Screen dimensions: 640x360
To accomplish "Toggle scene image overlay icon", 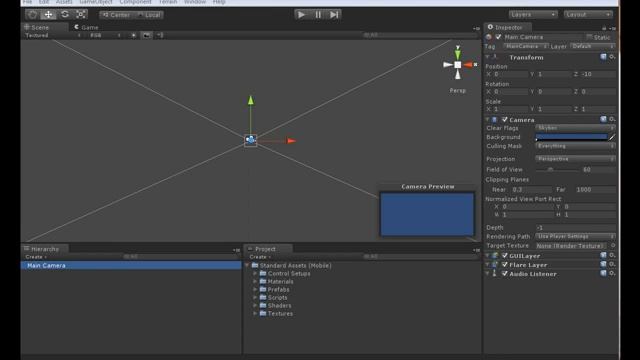I will point(146,36).
